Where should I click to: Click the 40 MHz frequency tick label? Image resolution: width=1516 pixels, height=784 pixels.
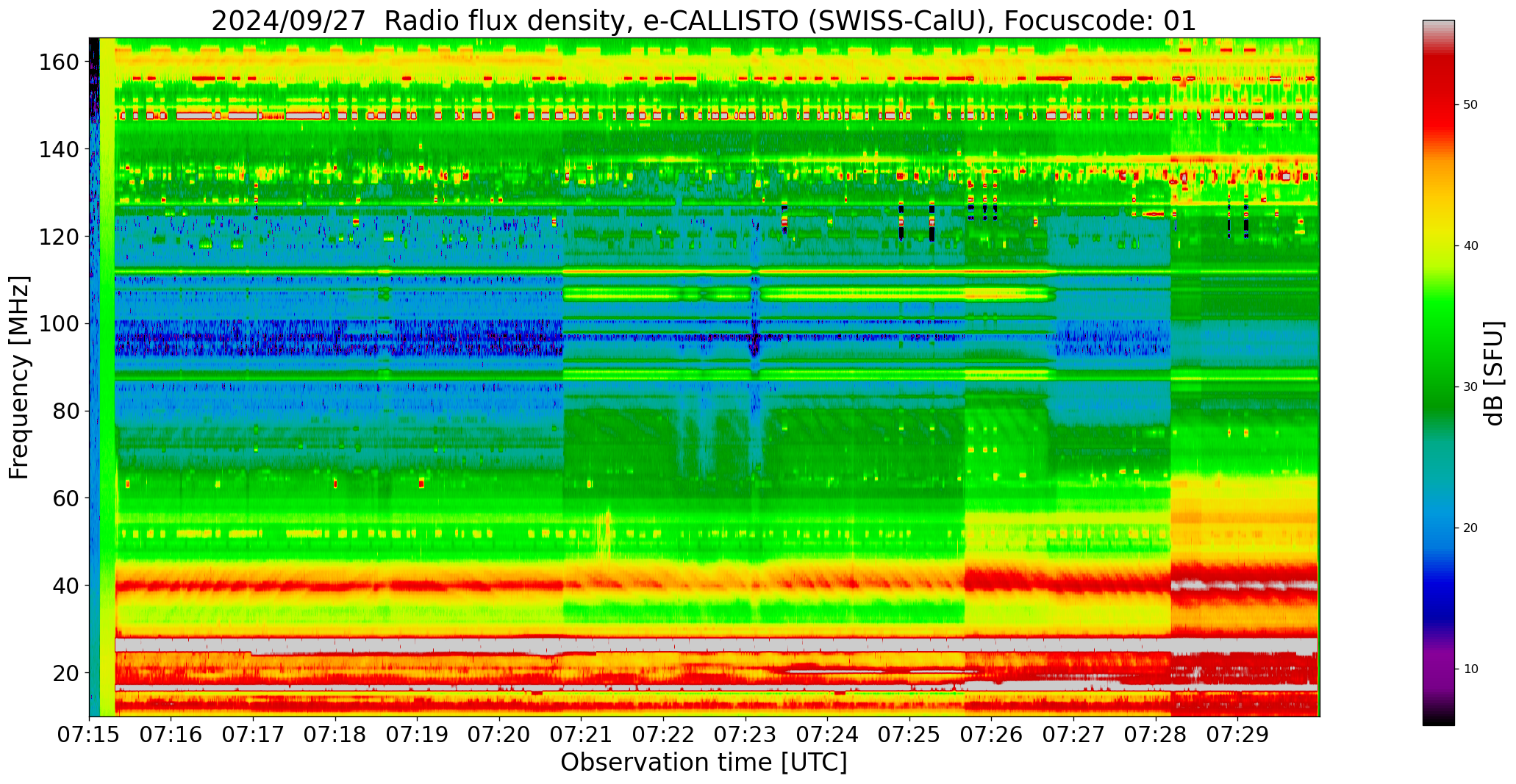[65, 586]
